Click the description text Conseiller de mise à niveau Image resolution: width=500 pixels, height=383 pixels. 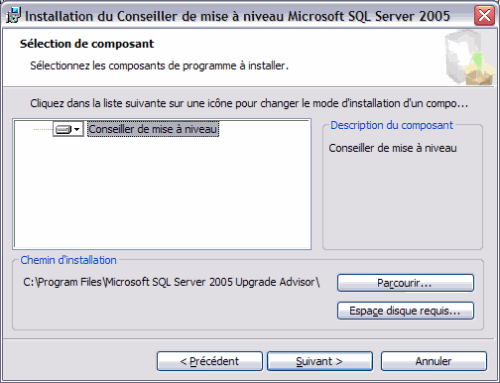click(393, 148)
